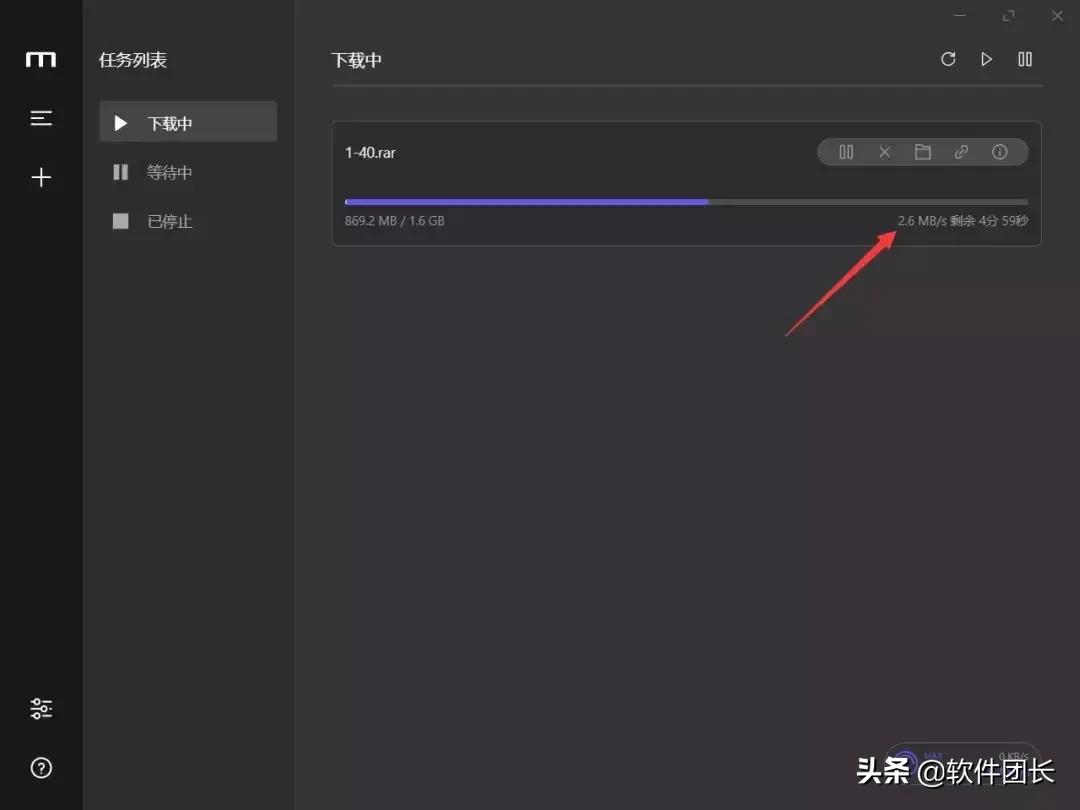This screenshot has width=1080, height=810.
Task: Refresh the download list
Action: [x=948, y=59]
